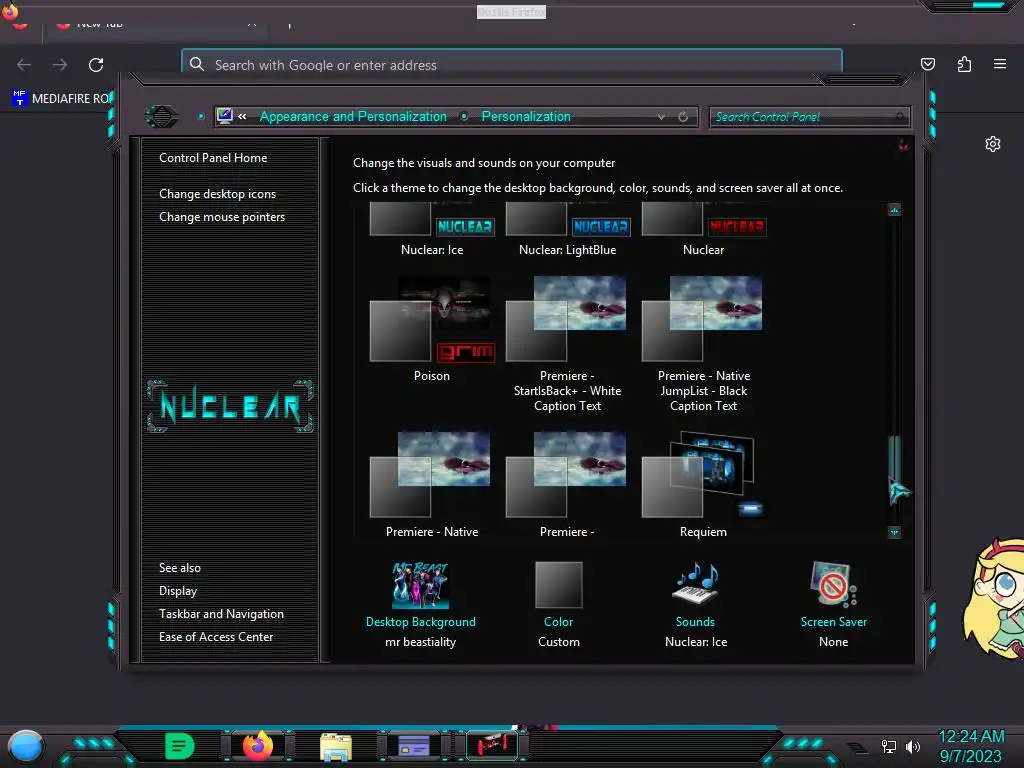Click the Control Panel back orb
This screenshot has height=768, width=1024.
point(162,117)
